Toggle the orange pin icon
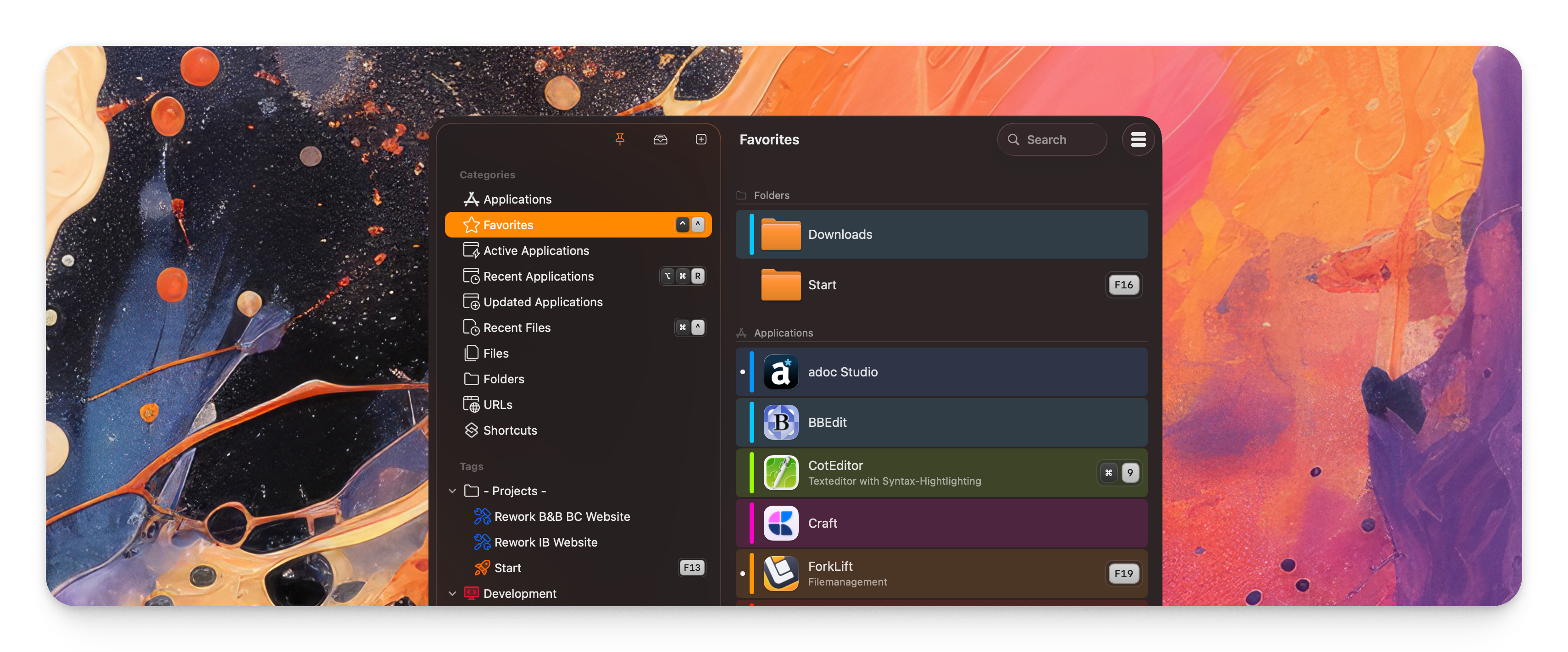This screenshot has width=1568, height=652. [620, 139]
